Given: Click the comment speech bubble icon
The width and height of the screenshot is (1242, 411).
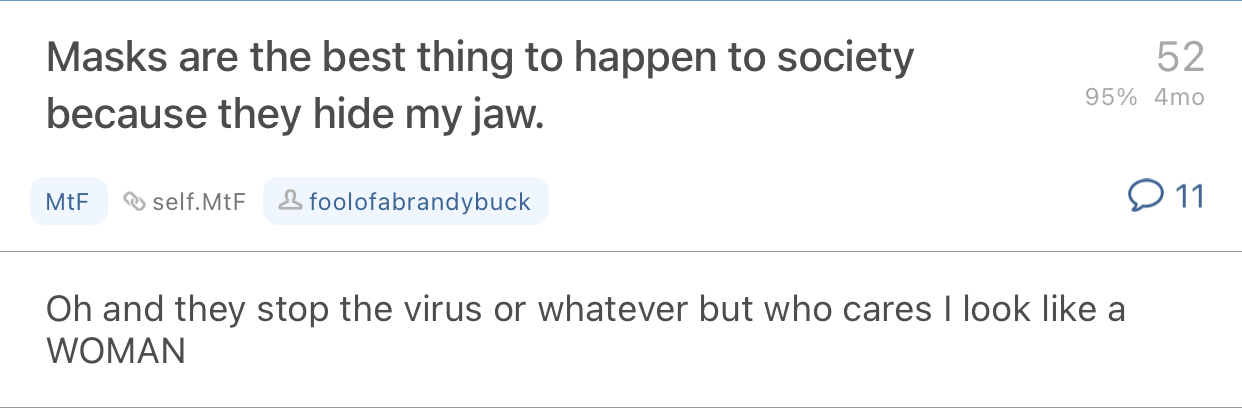Looking at the screenshot, I should coord(1145,197).
